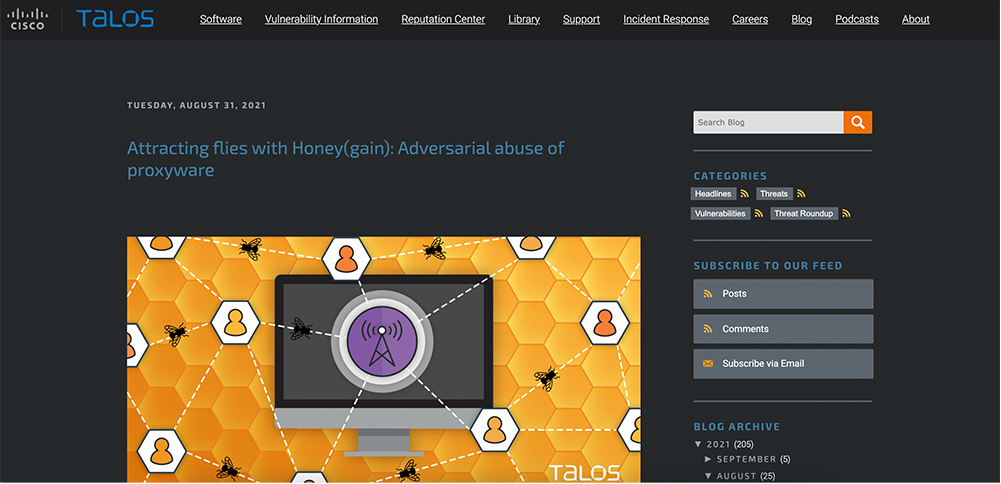
Task: Open the 2021 archive link
Action: click(x=718, y=444)
